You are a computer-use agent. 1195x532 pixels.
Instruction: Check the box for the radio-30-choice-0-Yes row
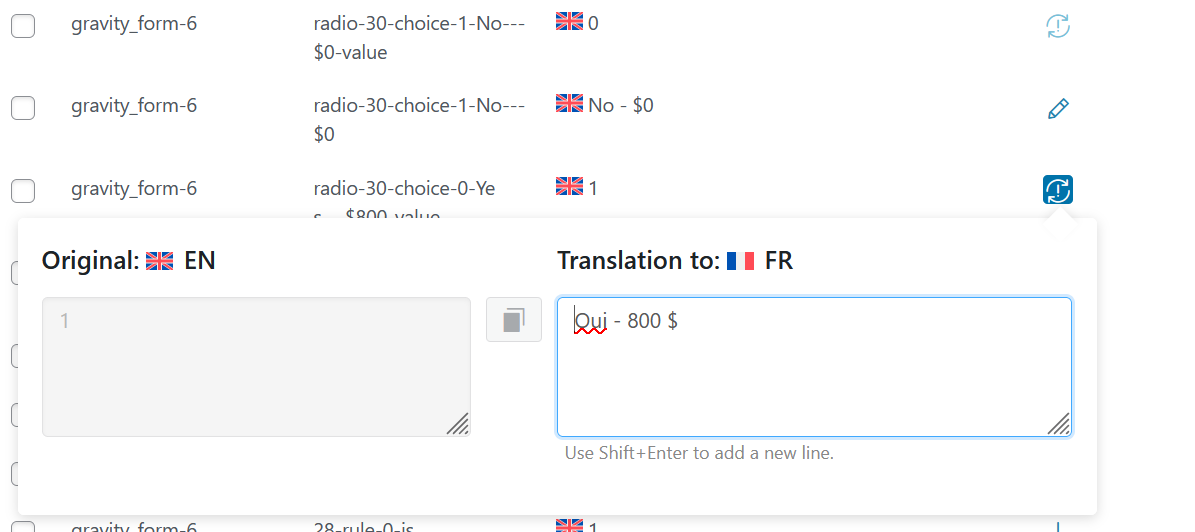23,190
